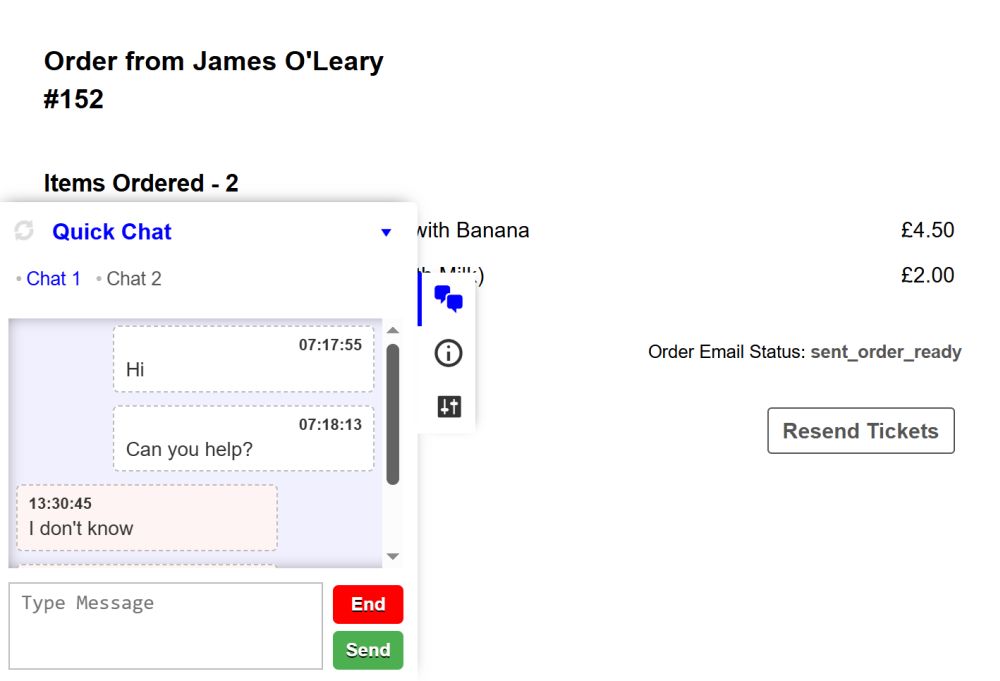Click the green Send button
Image resolution: width=1000 pixels, height=681 pixels.
click(368, 650)
